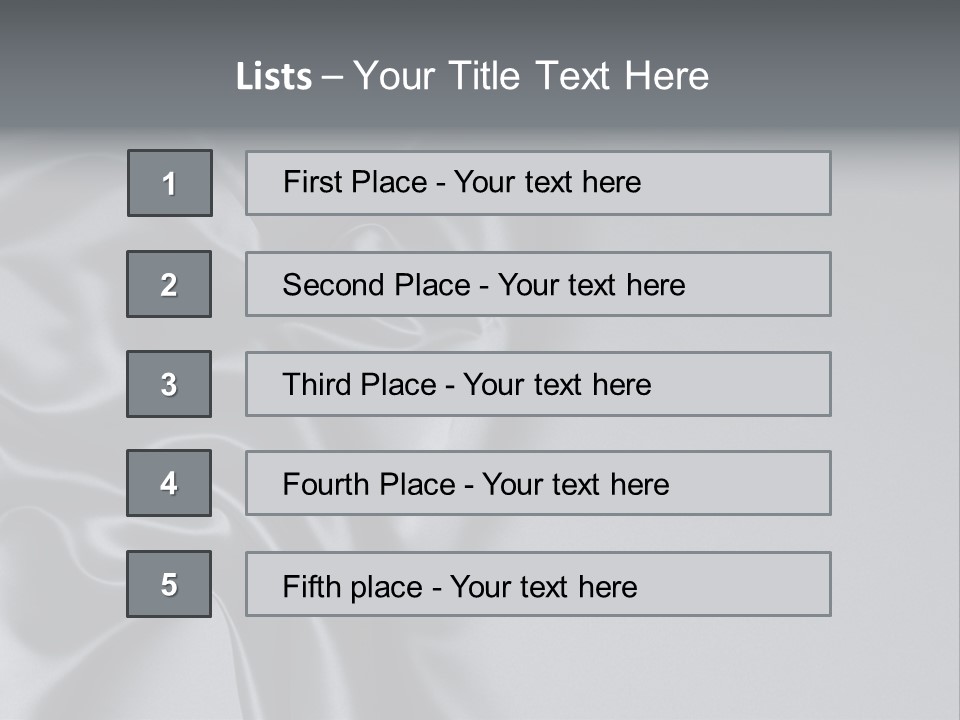Click the word 'Third' in the list
Viewport: 960px width, 720px height.
[316, 385]
